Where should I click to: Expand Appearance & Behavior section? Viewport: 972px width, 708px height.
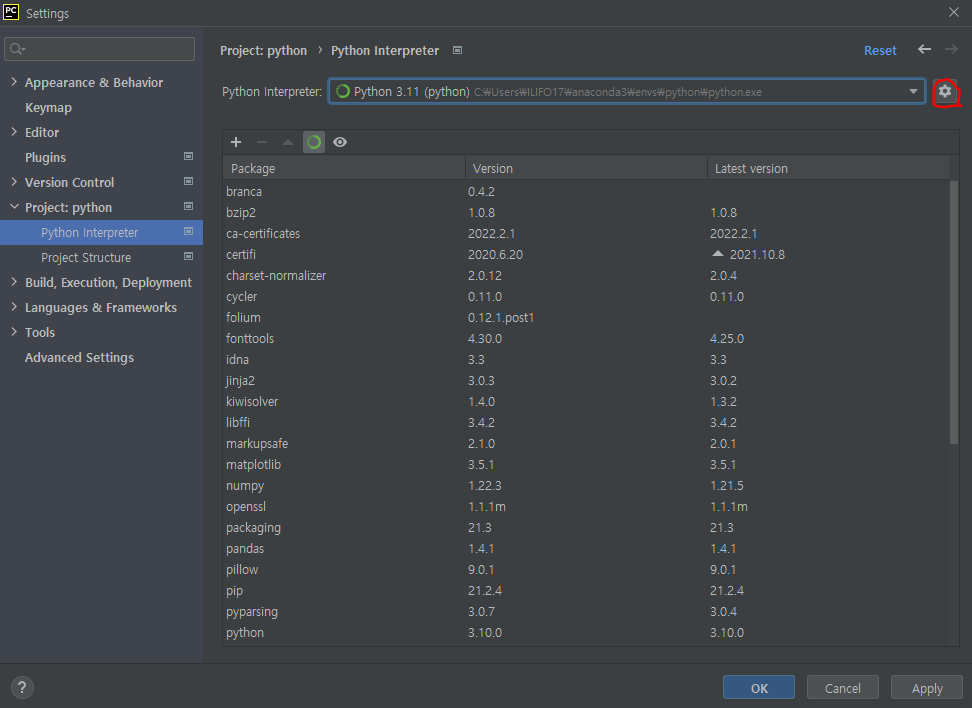(x=14, y=82)
